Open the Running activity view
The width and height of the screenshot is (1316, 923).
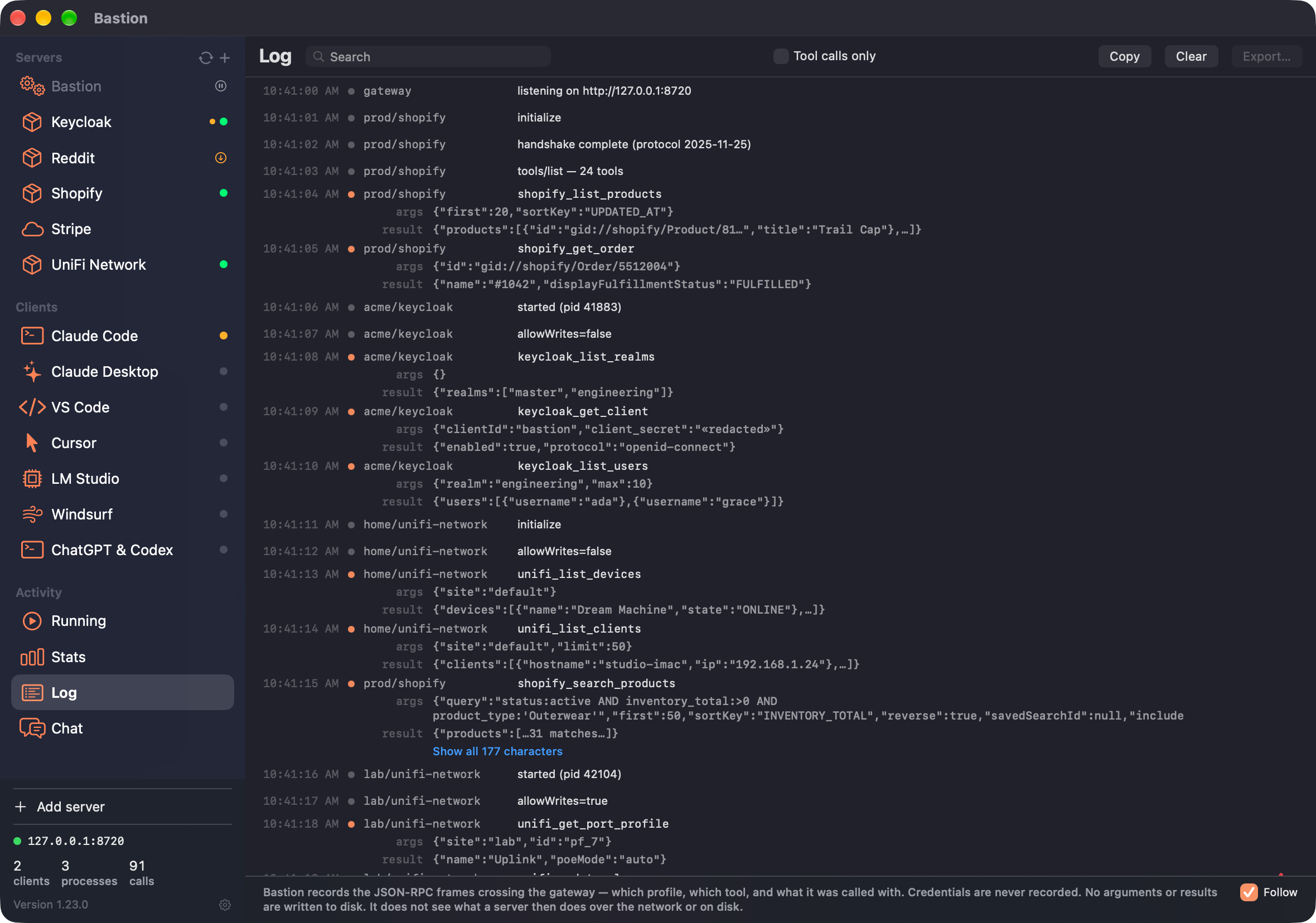pos(123,621)
